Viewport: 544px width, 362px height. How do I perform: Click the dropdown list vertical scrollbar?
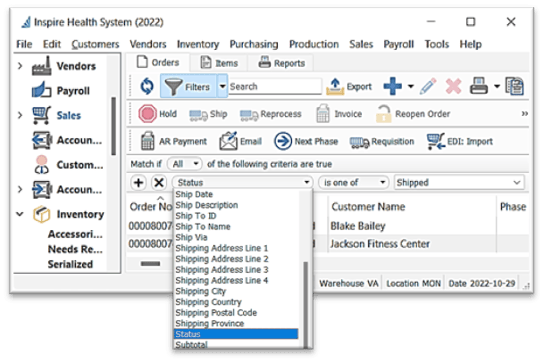(x=306, y=305)
